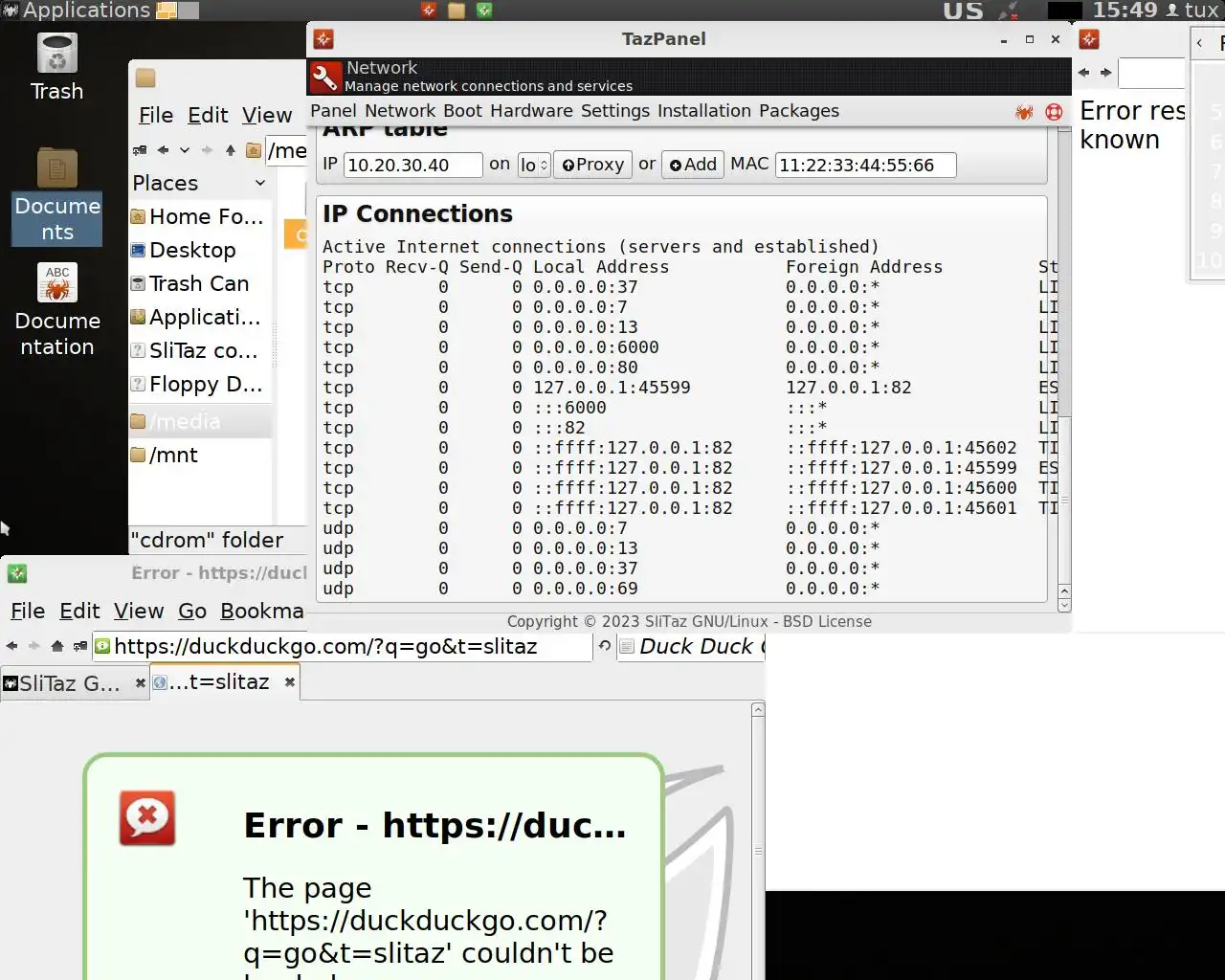Screen dimensions: 1225x980
Task: Go up one folder in file manager
Action: point(230,150)
